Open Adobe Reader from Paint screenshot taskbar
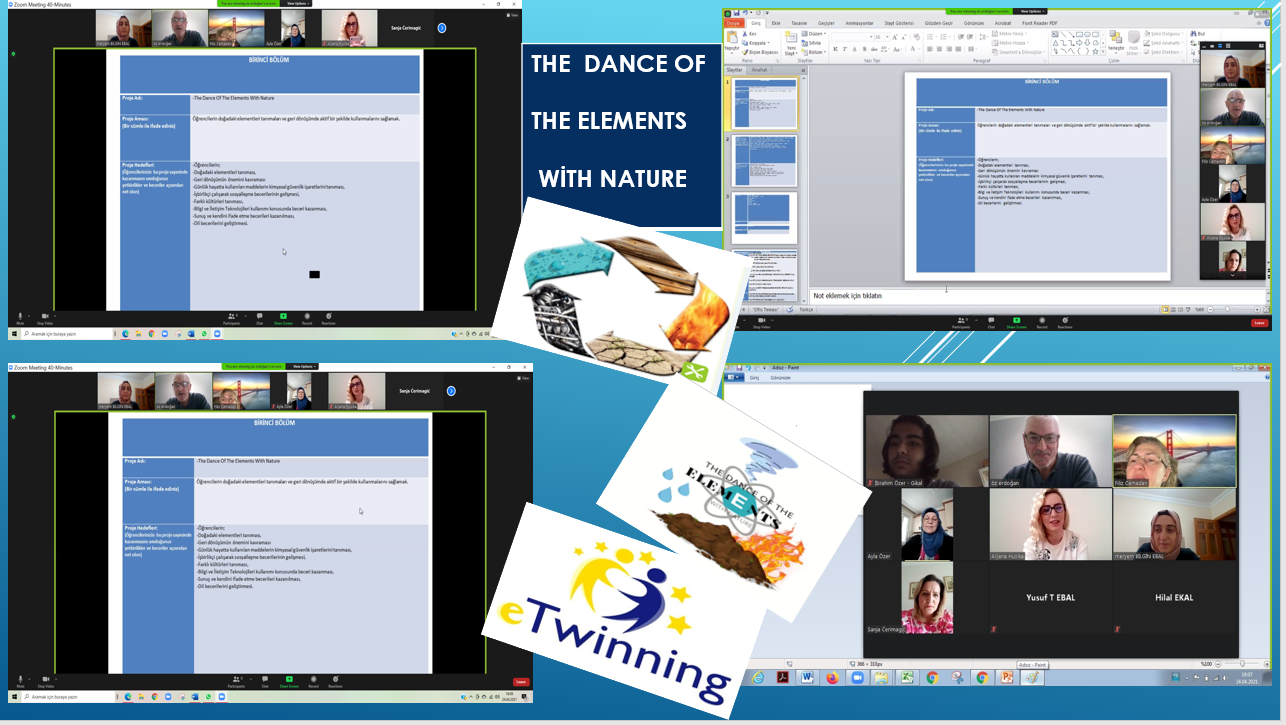The height and width of the screenshot is (725, 1286). tap(783, 678)
